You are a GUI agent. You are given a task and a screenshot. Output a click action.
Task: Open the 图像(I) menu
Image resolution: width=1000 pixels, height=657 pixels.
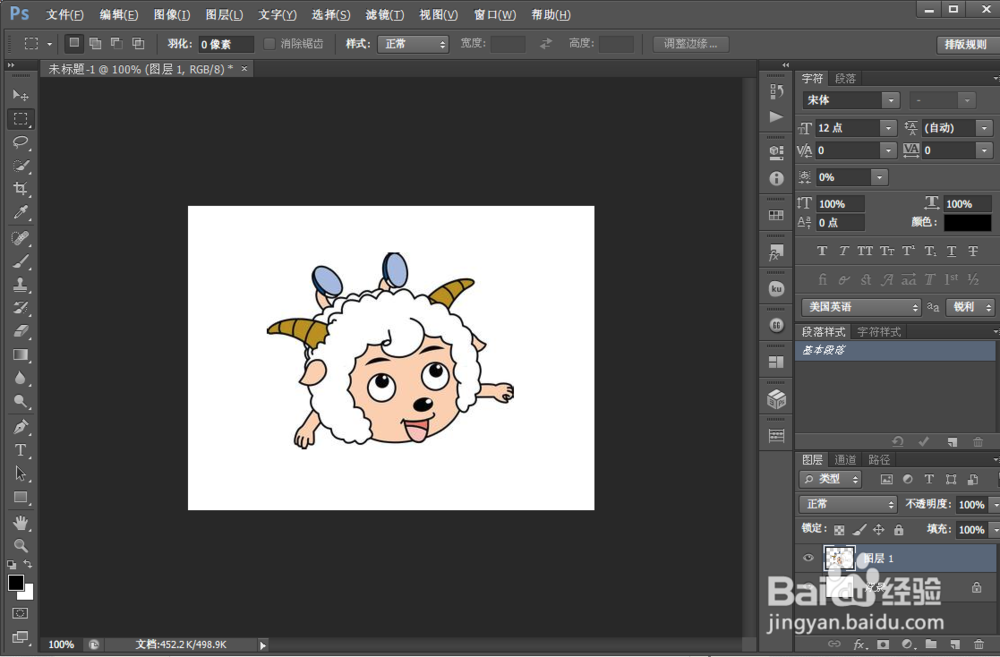point(172,14)
